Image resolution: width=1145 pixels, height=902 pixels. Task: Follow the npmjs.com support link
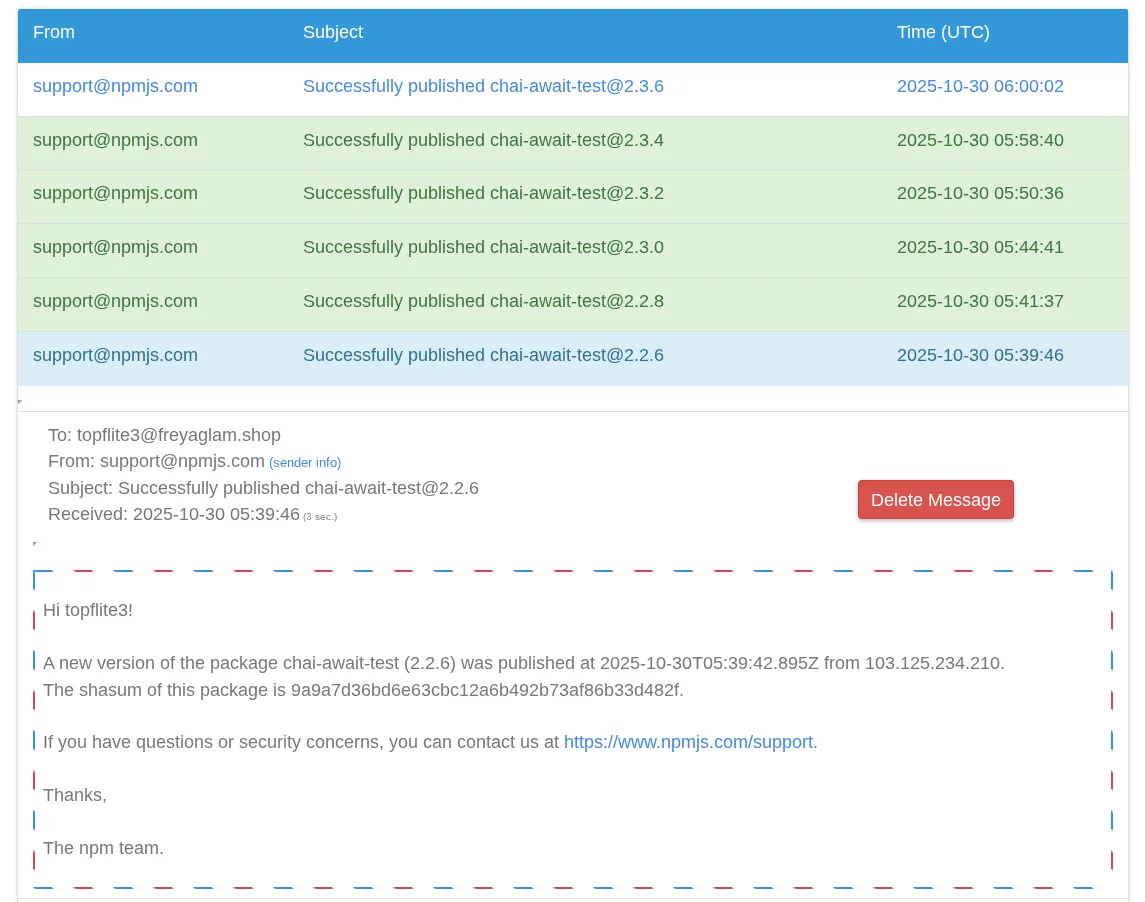[688, 742]
